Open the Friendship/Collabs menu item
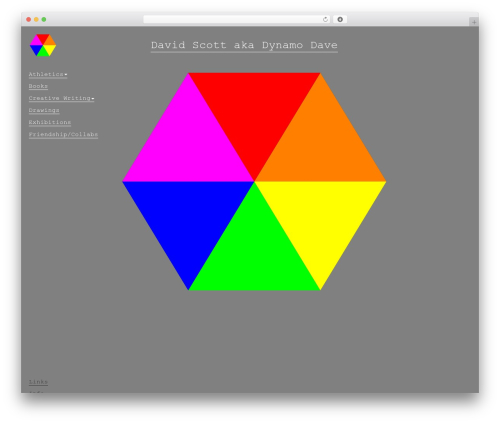 tap(63, 134)
